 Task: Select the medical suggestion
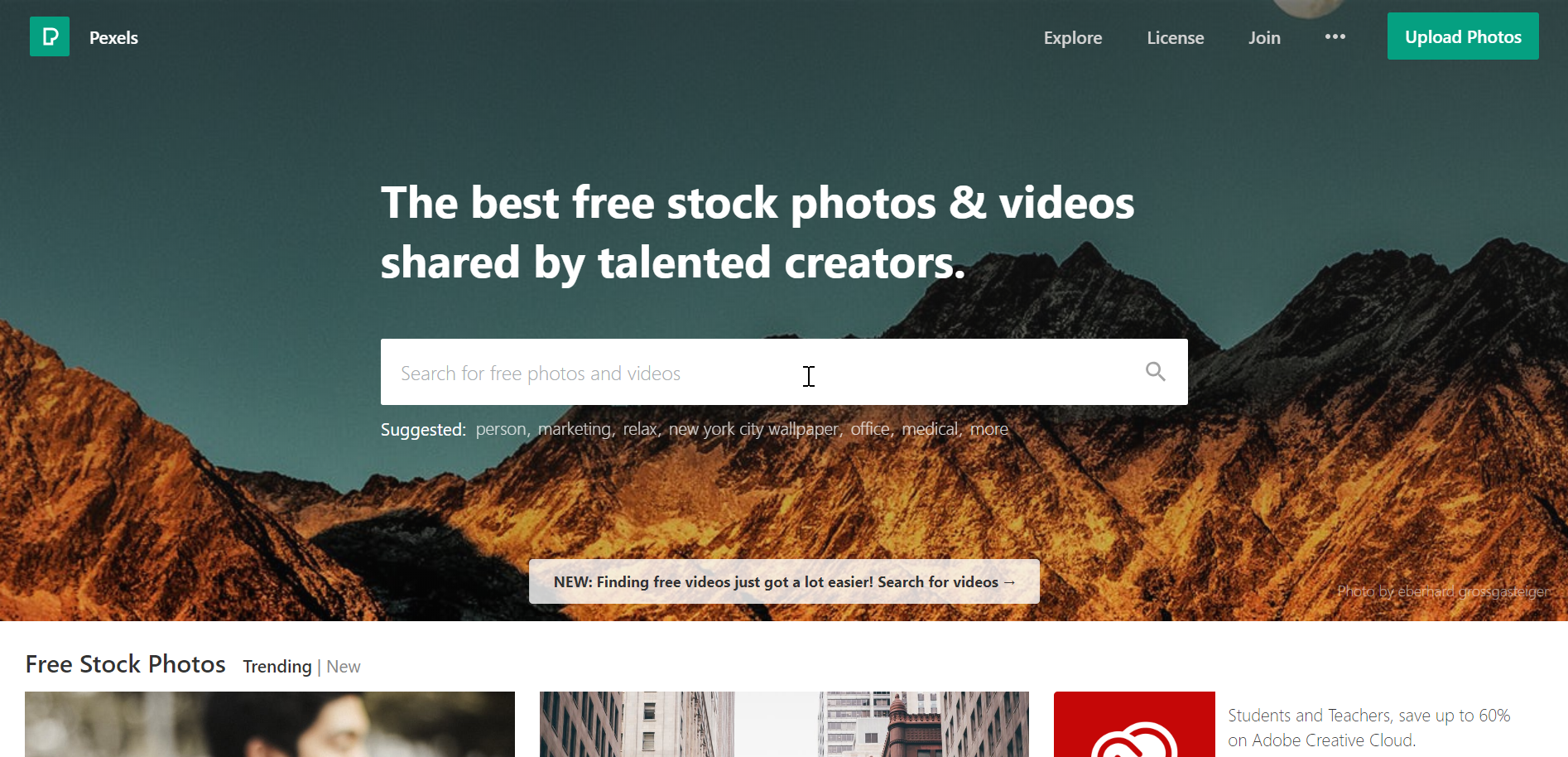pos(930,429)
